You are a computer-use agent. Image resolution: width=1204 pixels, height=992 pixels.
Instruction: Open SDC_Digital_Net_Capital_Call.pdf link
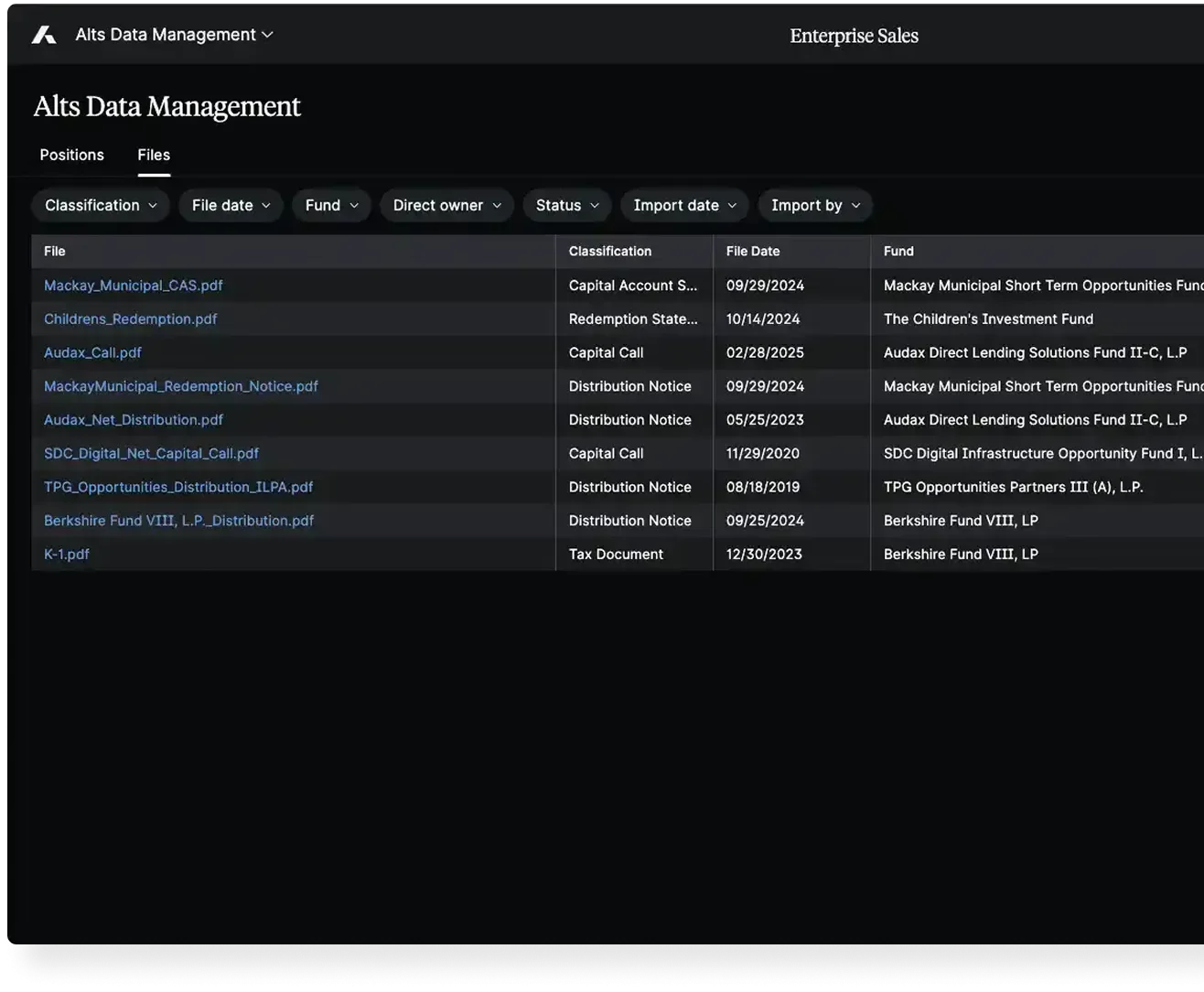coord(151,453)
